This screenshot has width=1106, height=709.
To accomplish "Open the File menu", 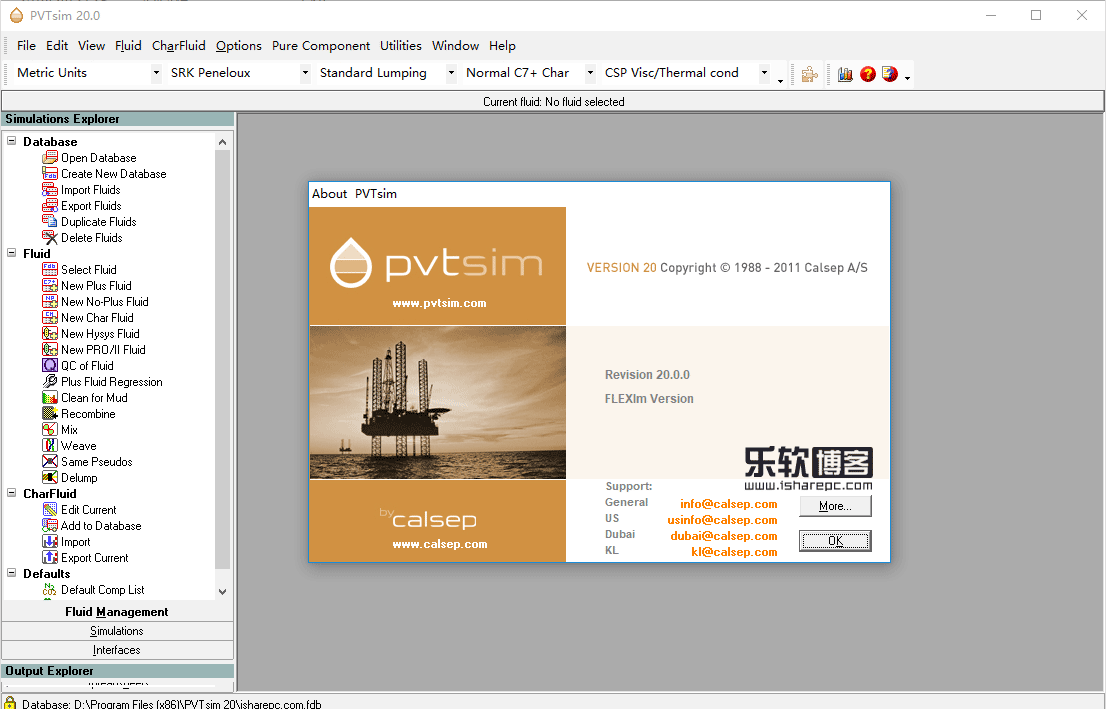I will click(26, 46).
